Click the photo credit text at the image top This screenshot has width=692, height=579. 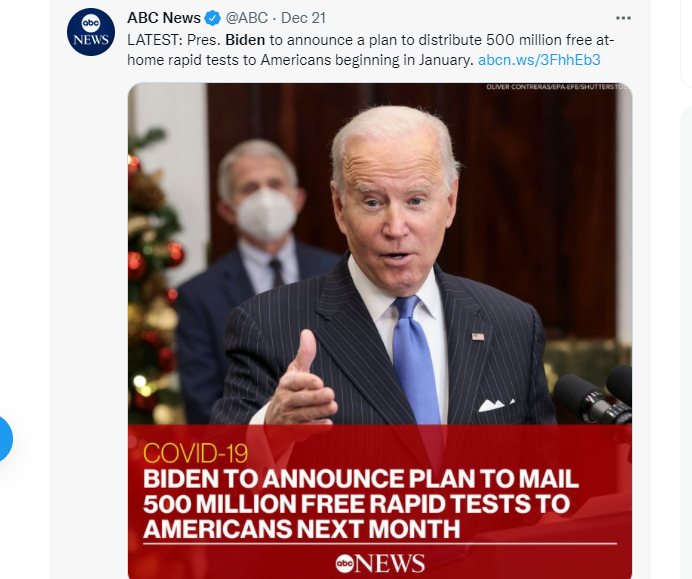pos(558,87)
